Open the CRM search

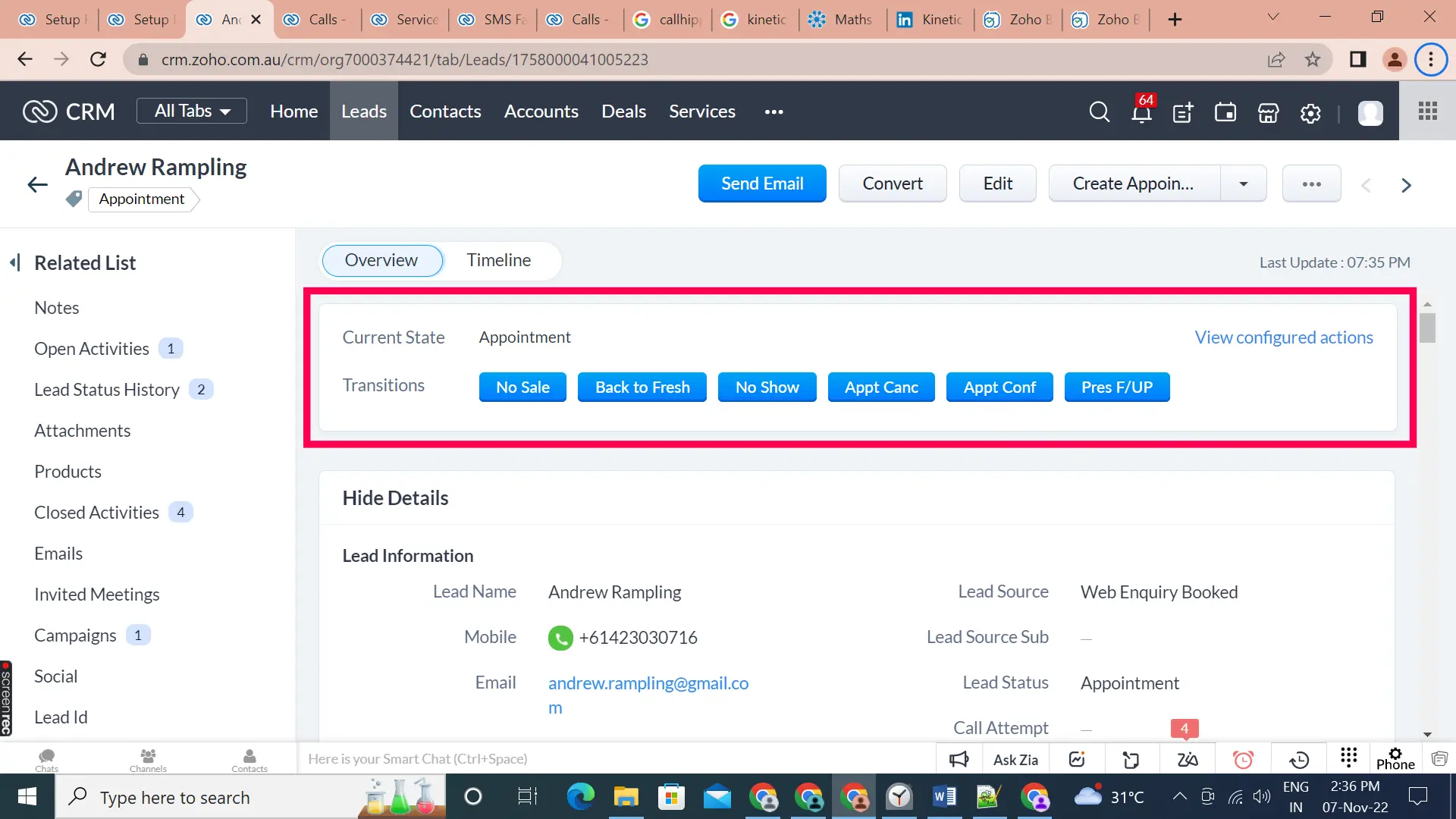click(x=1100, y=111)
